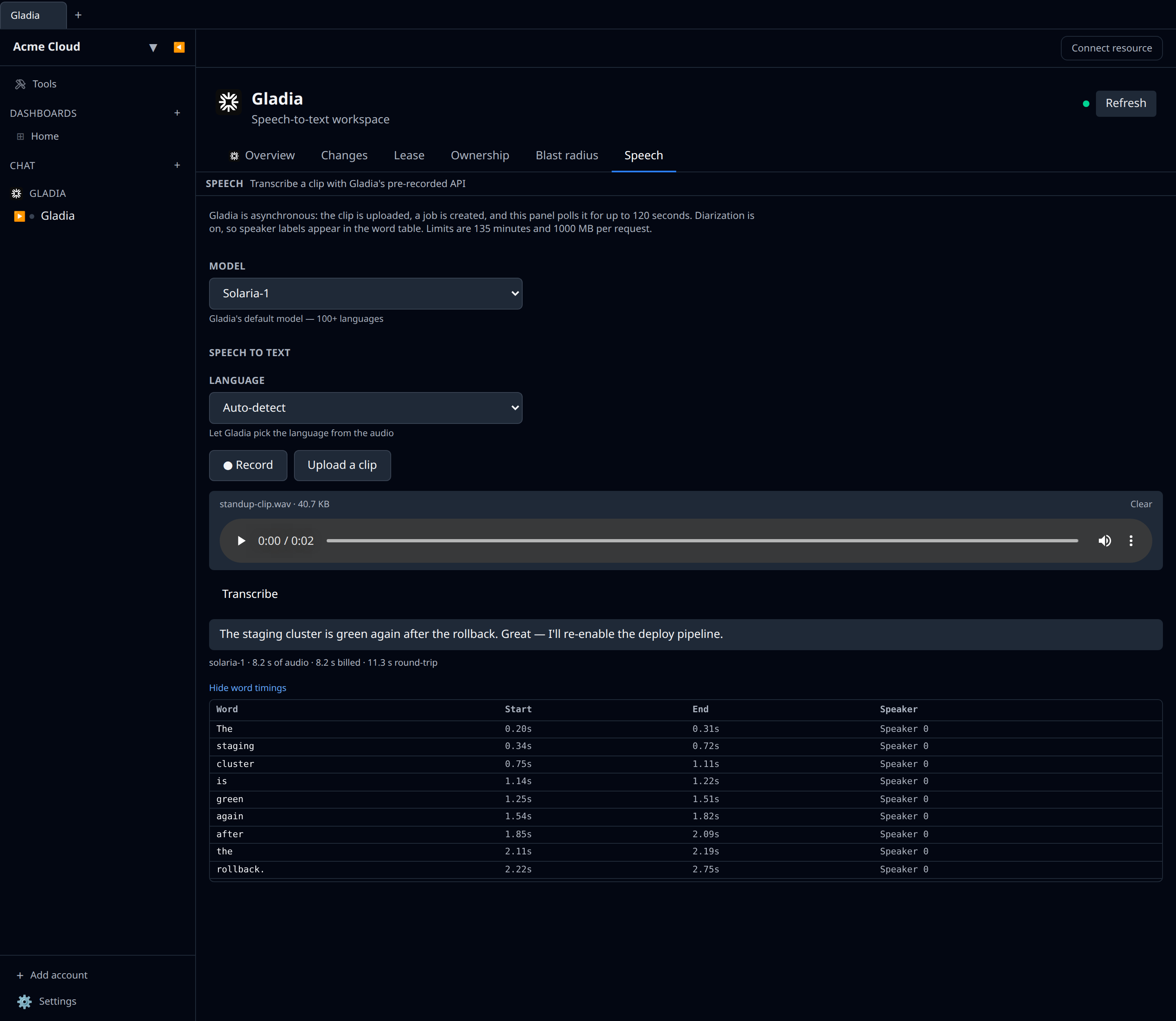Click the orange play icon beside Gladia chat
This screenshot has height=1021, width=1176.
coord(19,216)
